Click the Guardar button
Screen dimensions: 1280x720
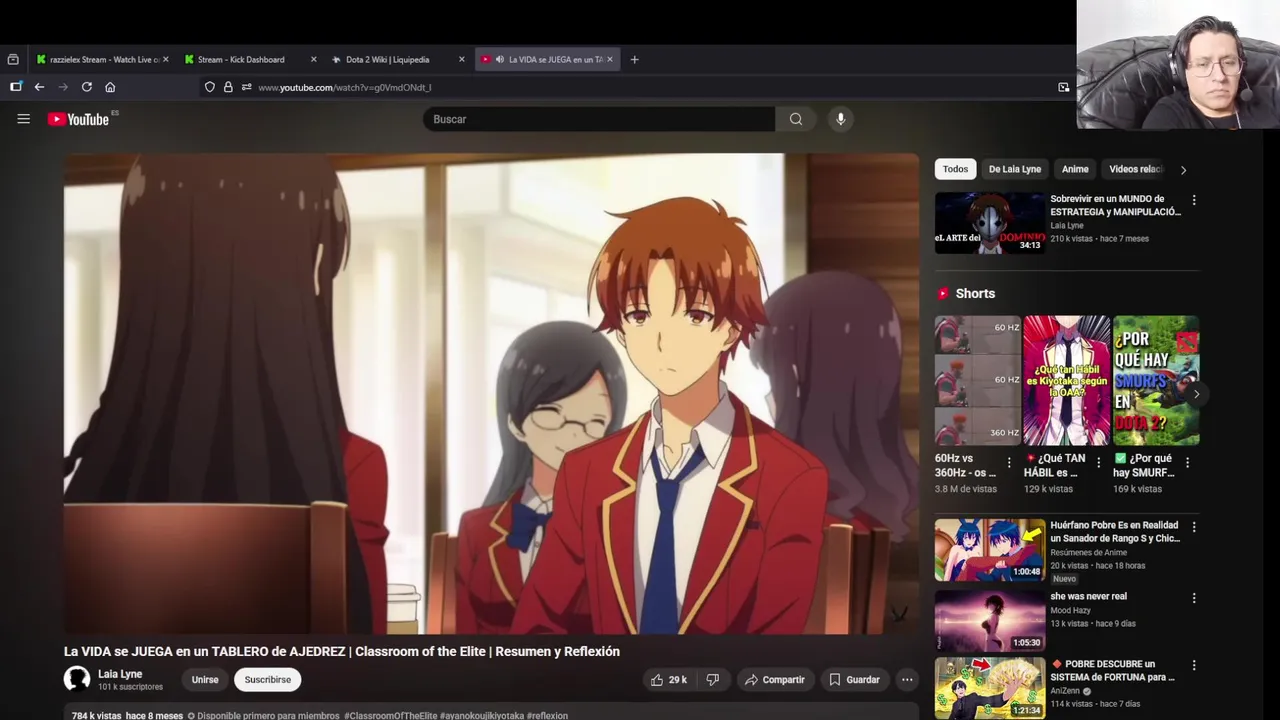pyautogui.click(x=854, y=680)
